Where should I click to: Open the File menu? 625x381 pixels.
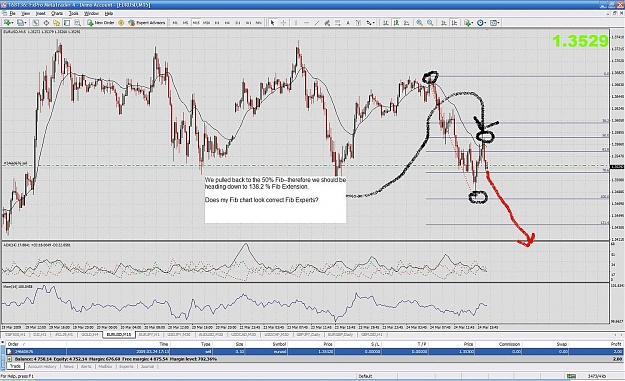pyautogui.click(x=12, y=13)
